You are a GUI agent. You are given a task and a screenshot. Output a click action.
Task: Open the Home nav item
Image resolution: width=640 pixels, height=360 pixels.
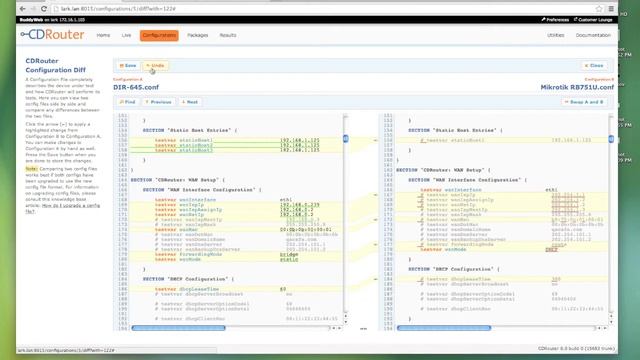103,35
